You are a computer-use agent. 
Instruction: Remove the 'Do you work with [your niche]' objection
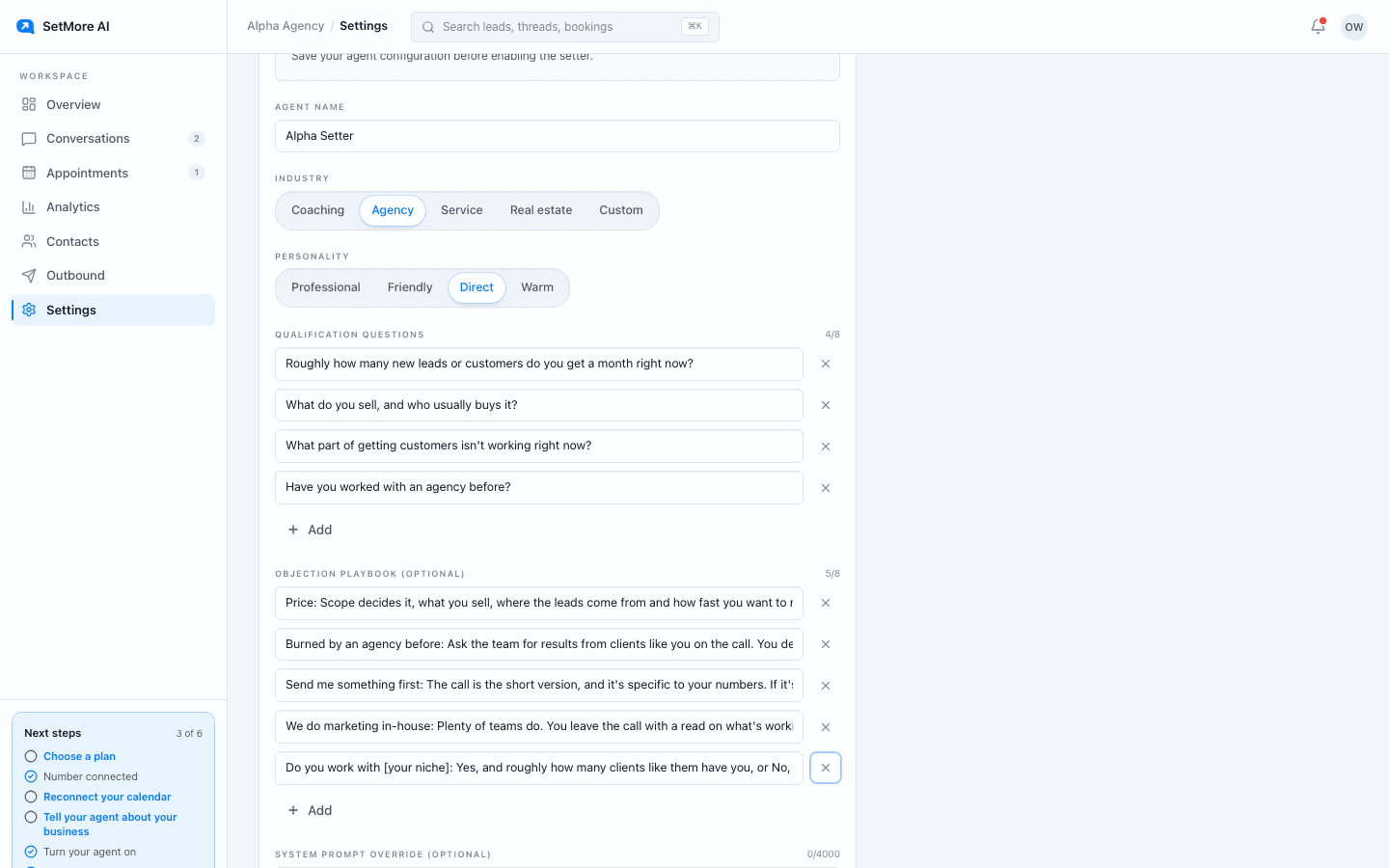coord(826,768)
